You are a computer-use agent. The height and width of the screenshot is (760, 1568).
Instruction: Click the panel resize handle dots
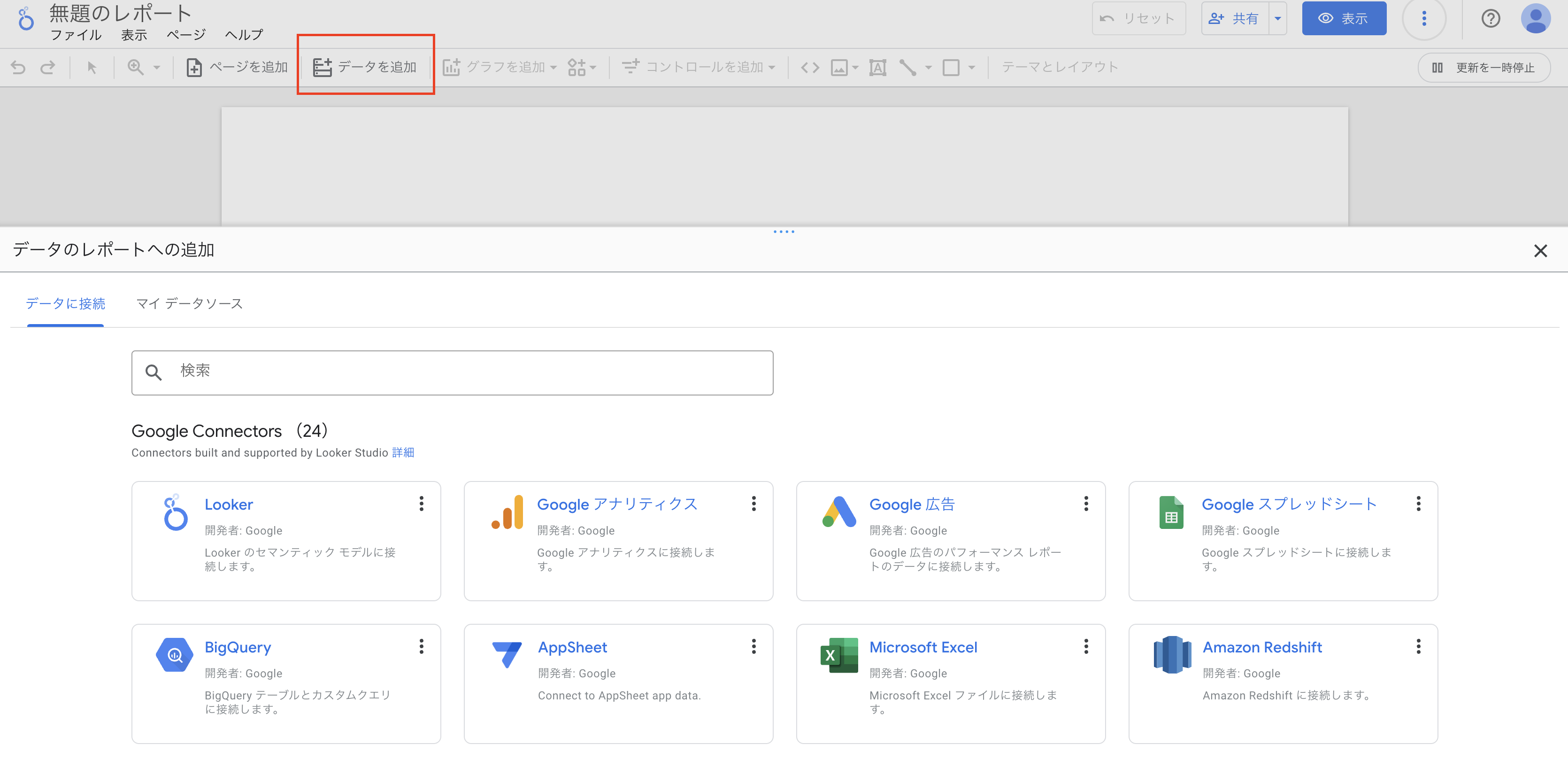point(784,232)
